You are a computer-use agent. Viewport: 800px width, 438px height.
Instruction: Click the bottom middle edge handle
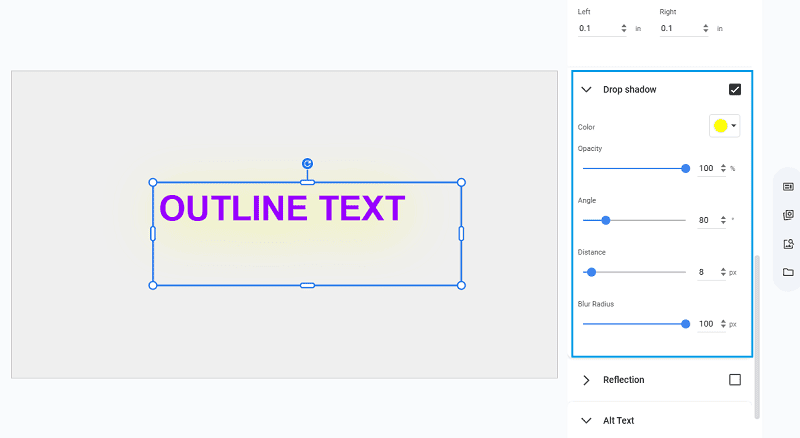[307, 285]
